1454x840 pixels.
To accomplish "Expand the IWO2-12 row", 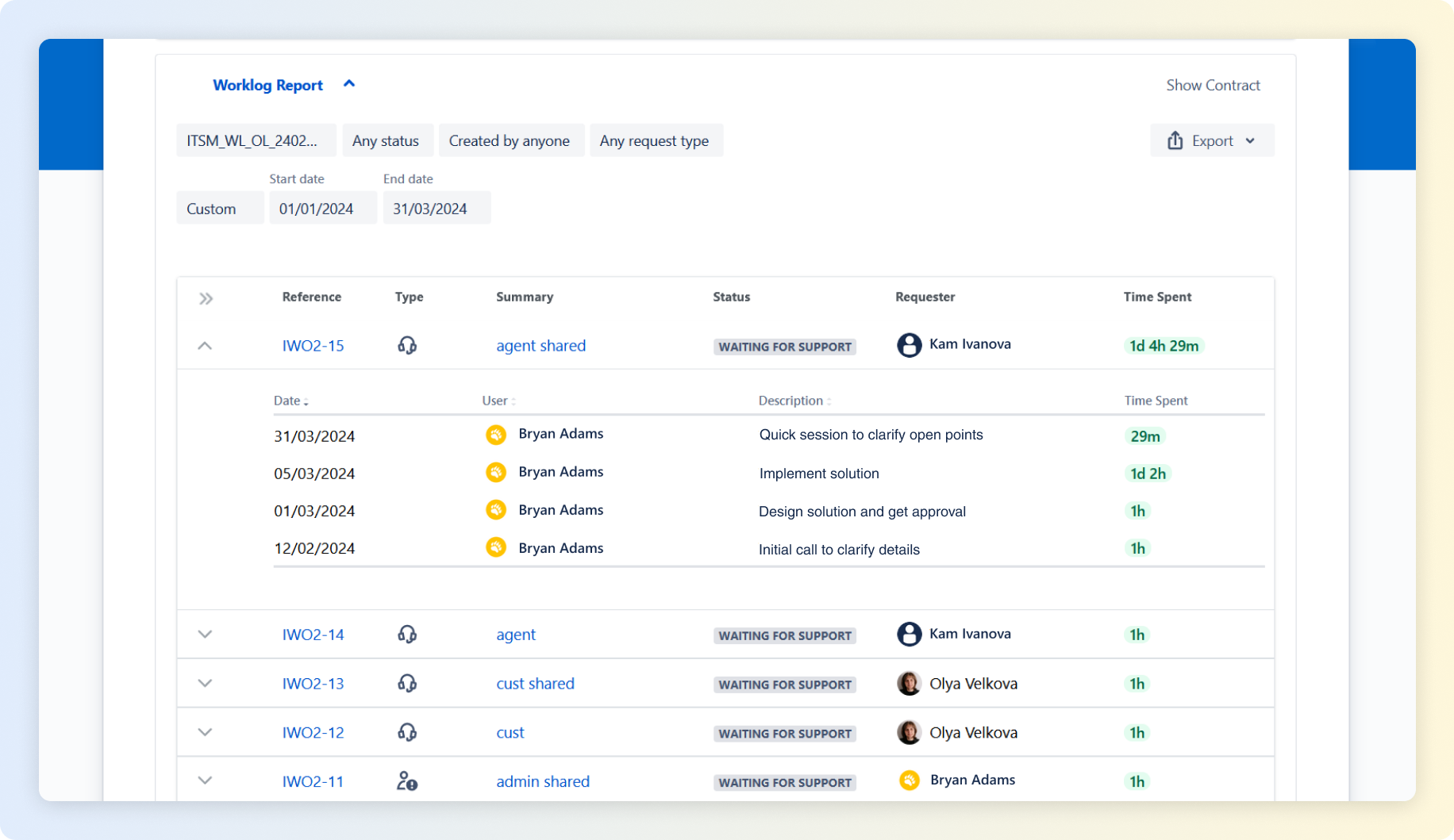I will tap(205, 732).
